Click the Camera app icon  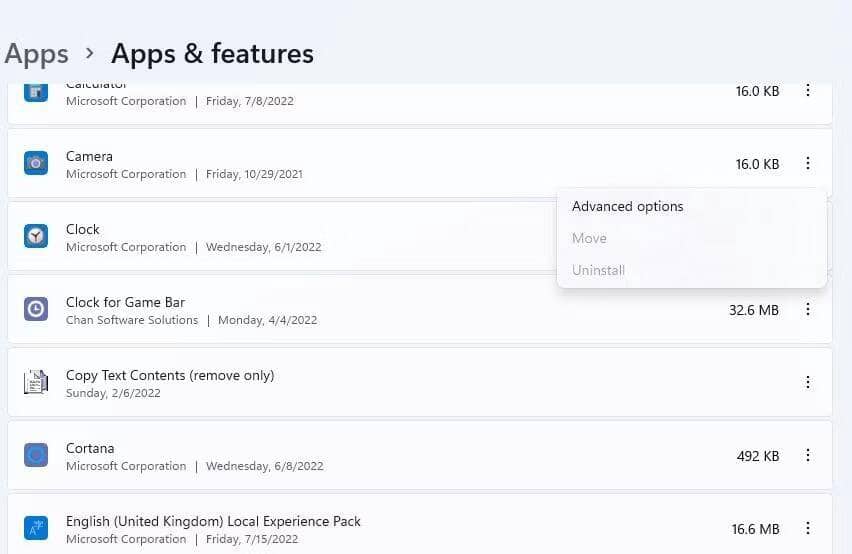[x=36, y=163]
